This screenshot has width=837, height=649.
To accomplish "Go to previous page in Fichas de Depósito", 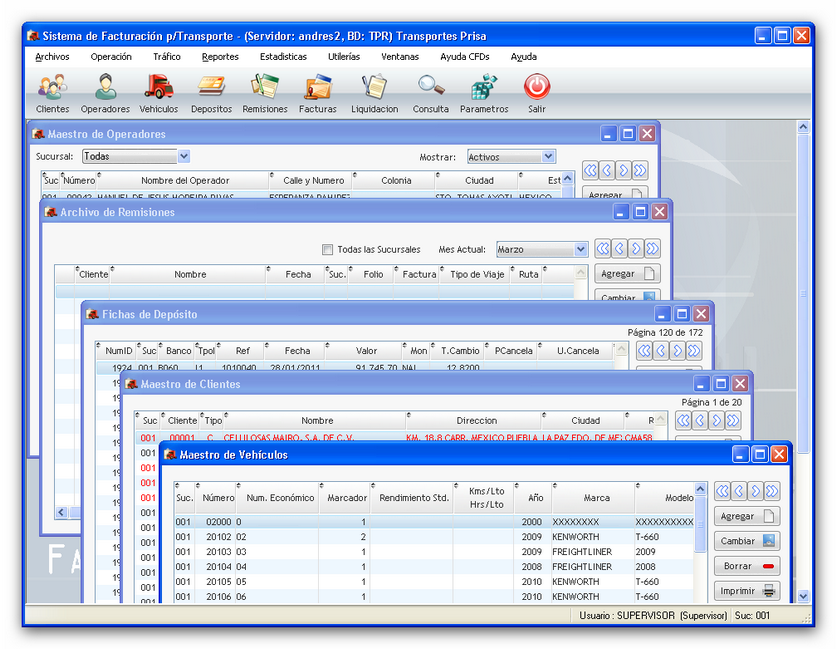I will click(x=661, y=351).
